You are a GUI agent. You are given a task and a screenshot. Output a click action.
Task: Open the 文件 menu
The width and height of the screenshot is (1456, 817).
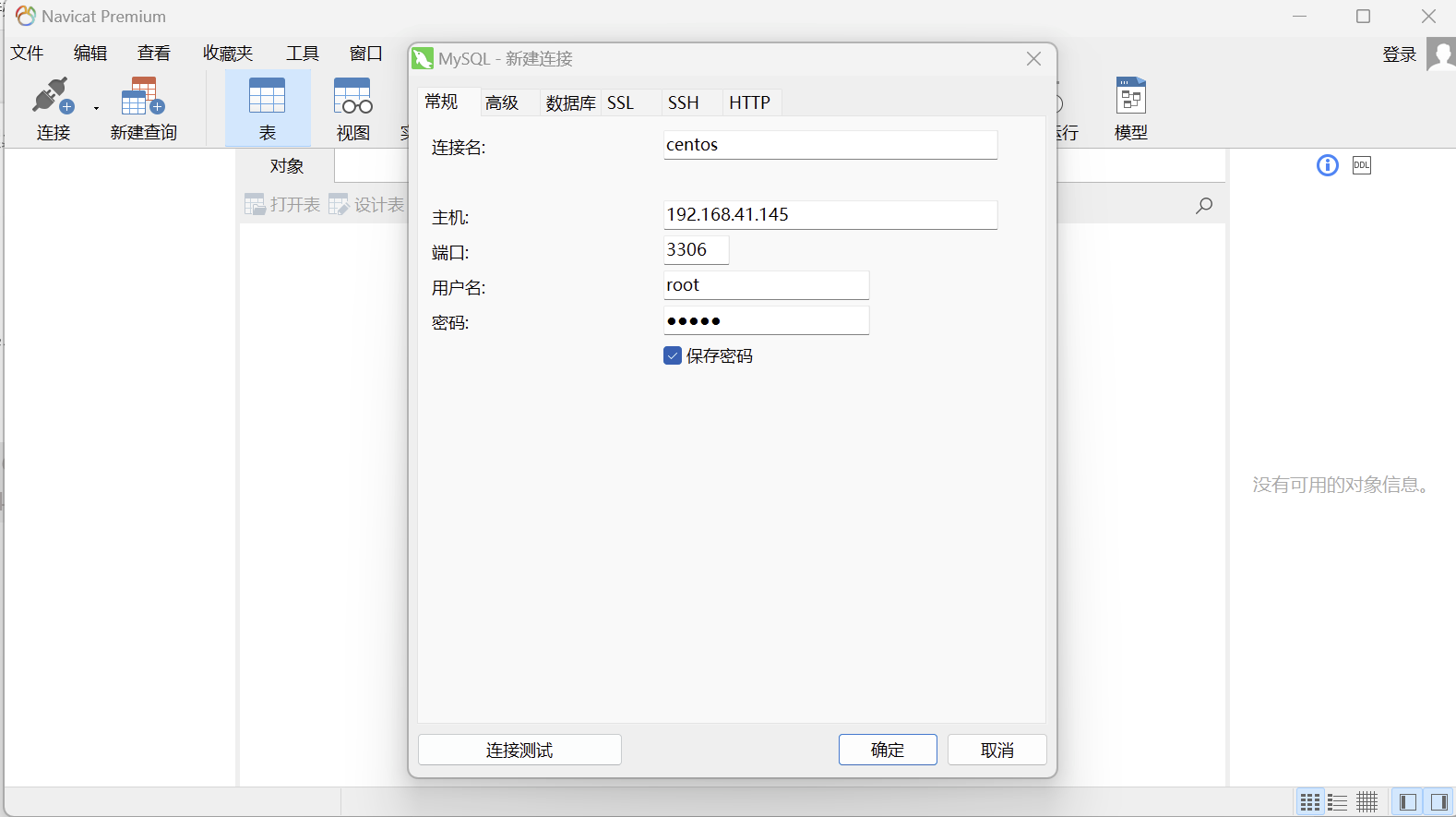point(27,54)
